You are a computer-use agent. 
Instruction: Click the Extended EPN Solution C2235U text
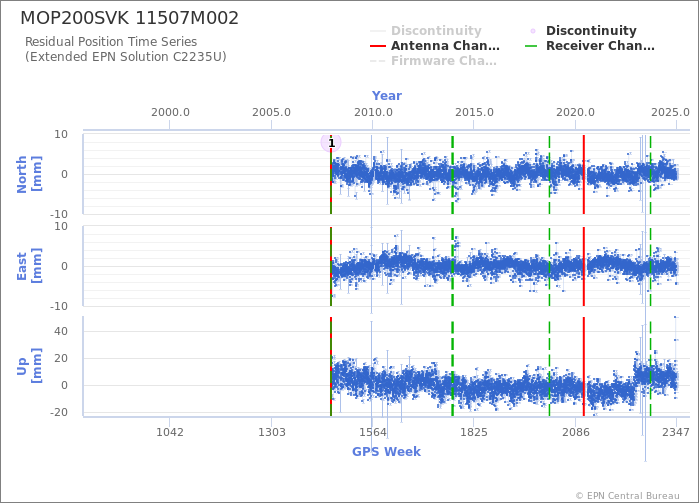[x=125, y=57]
